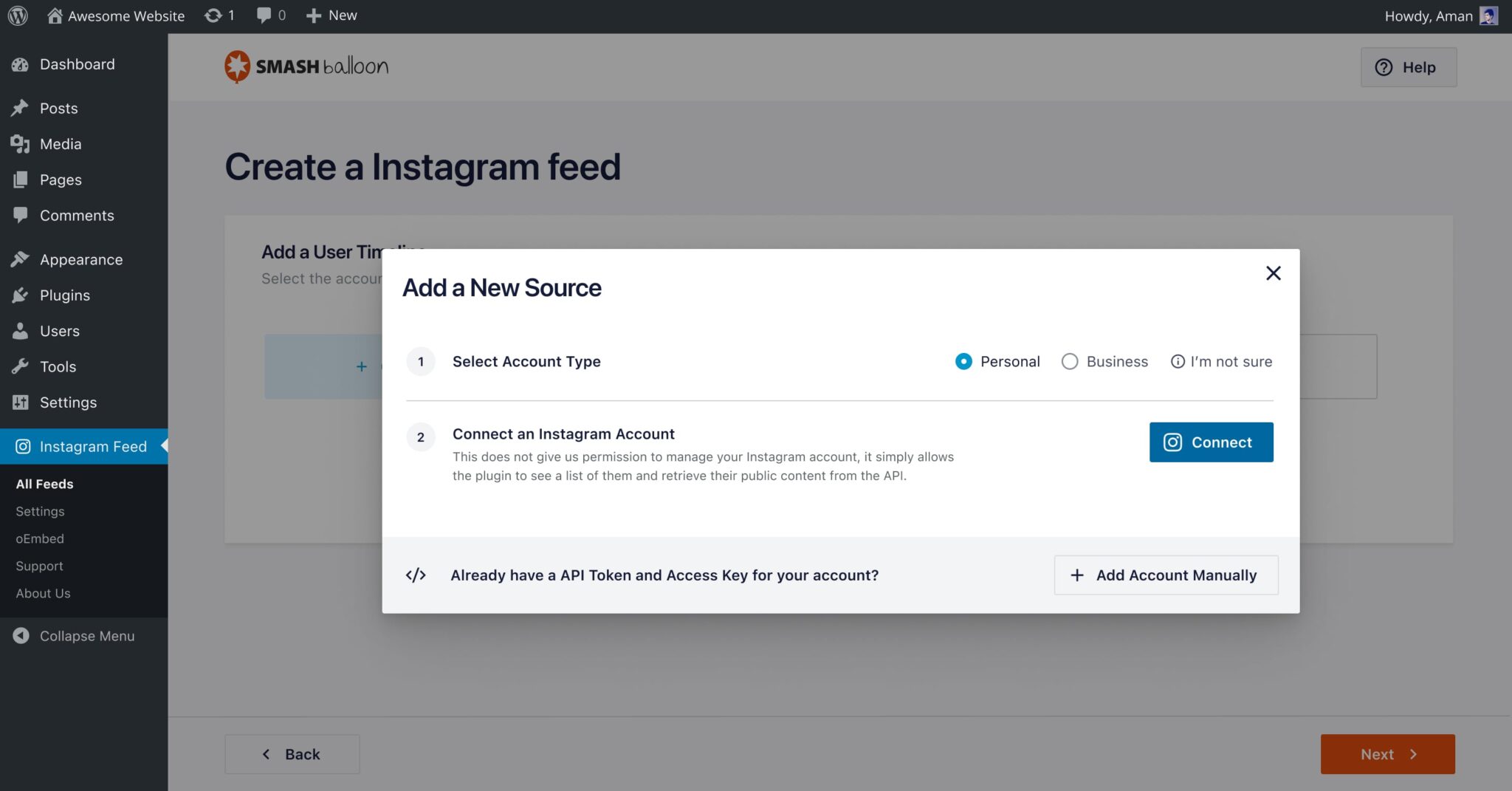
Task: Click the comments bubble icon in admin bar
Action: [x=264, y=16]
